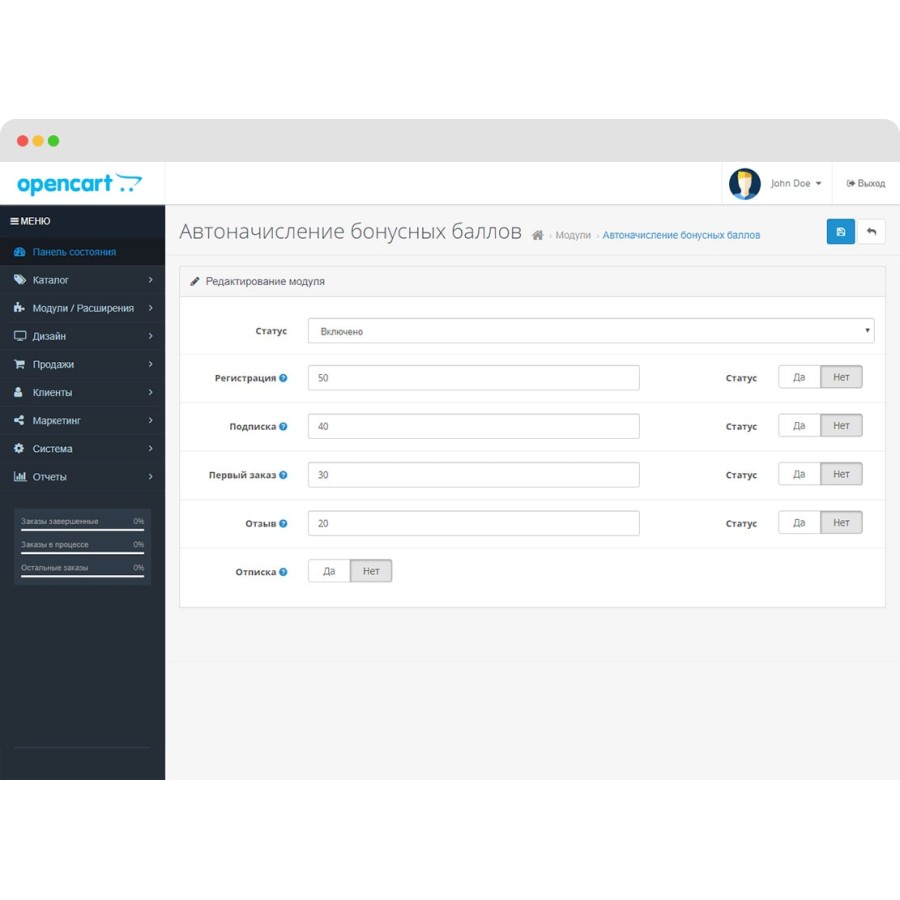This screenshot has height=900, width=900.
Task: Click the Первый заказ points field with 30
Action: coord(474,475)
